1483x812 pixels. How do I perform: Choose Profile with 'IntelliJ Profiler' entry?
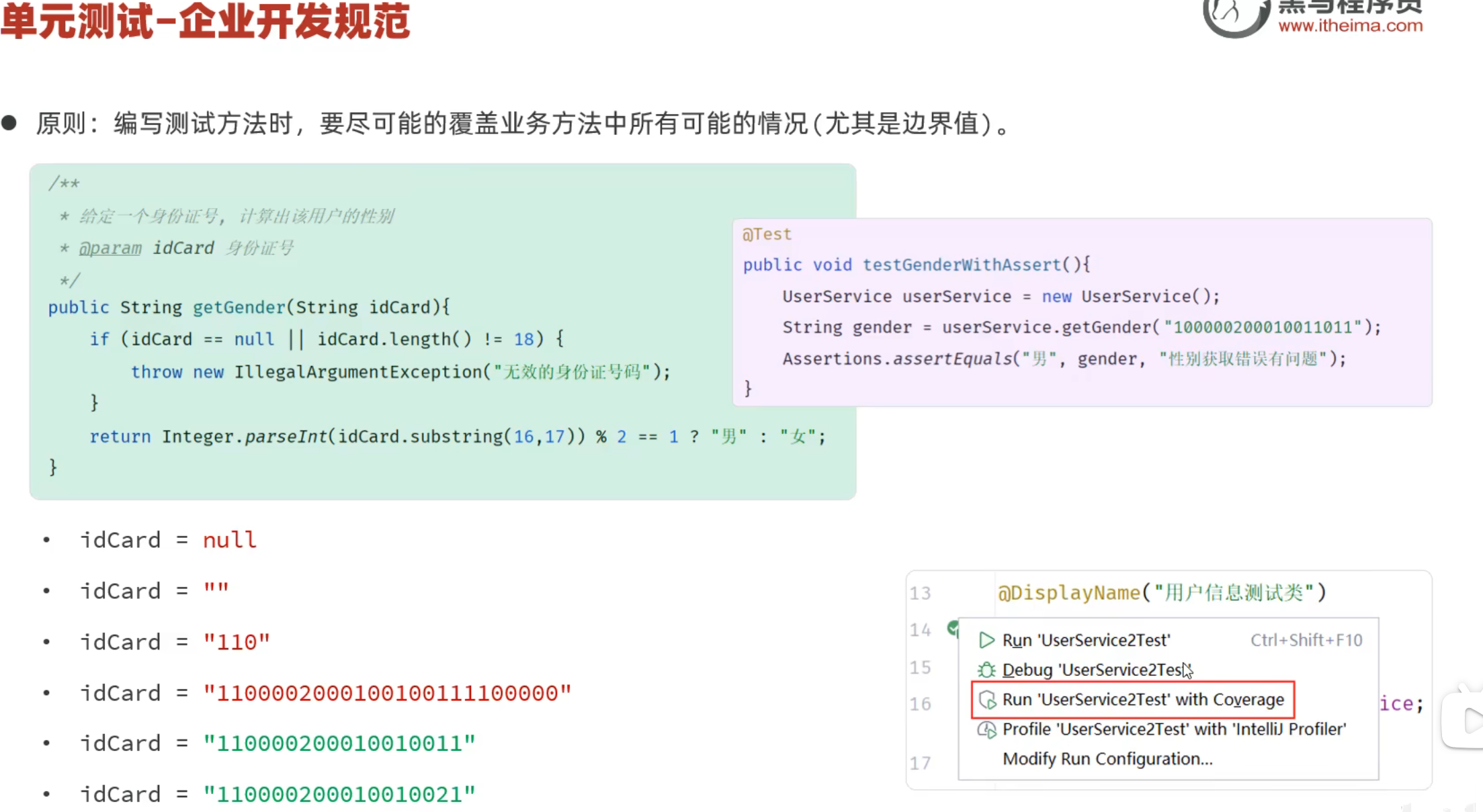1174,729
